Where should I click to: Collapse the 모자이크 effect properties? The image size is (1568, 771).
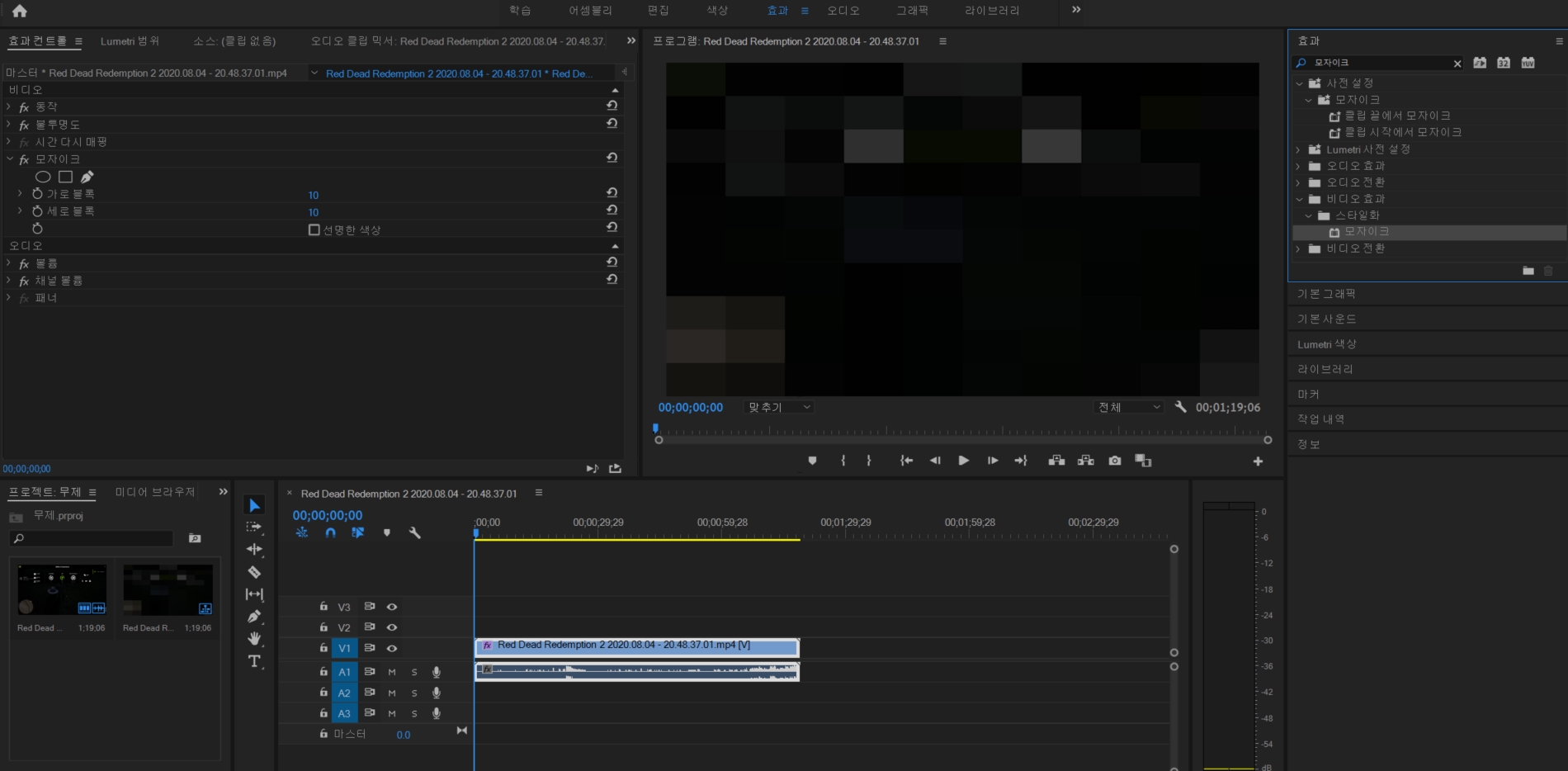pos(9,158)
